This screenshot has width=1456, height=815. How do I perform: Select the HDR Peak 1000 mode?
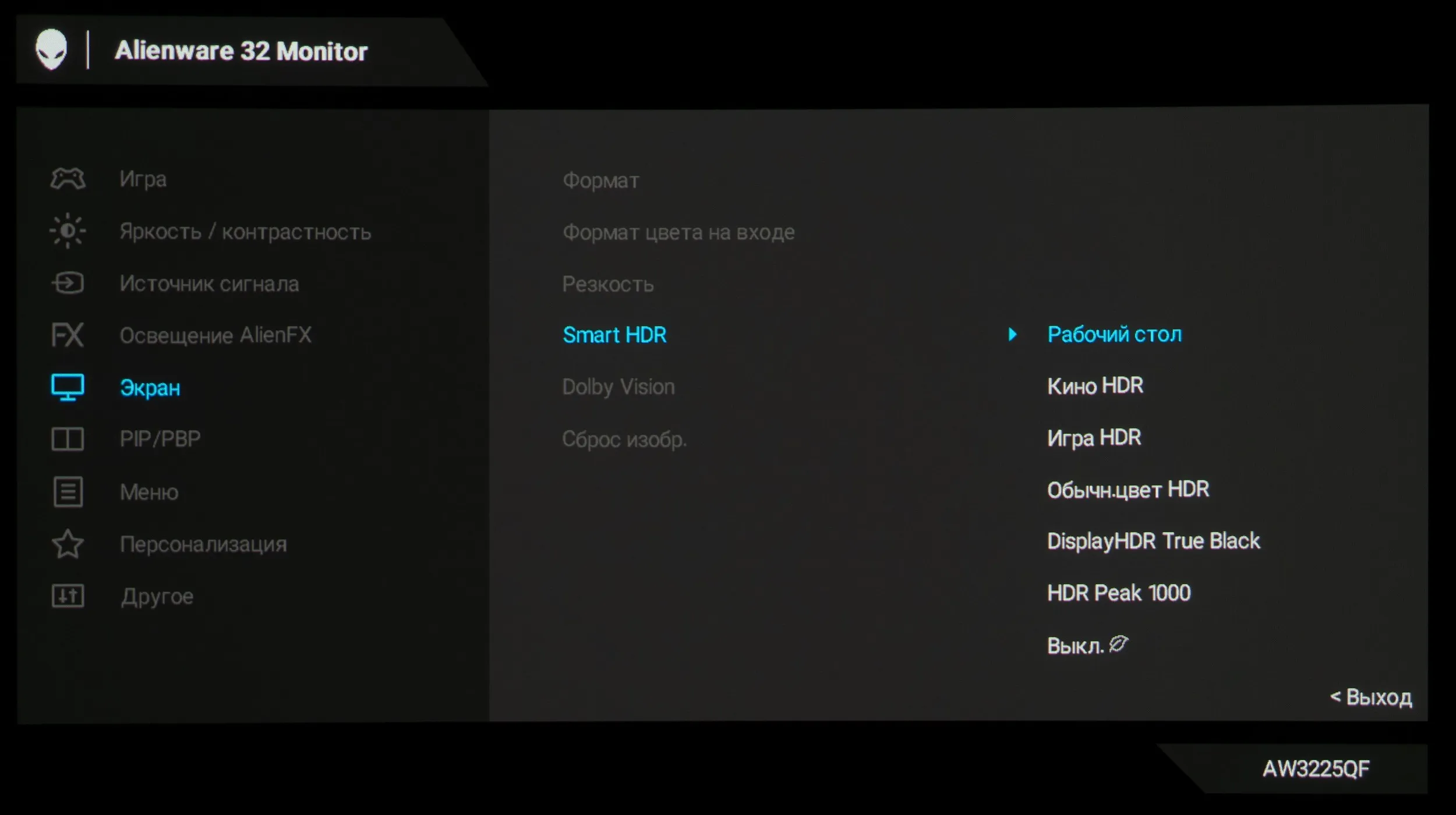tap(1118, 593)
